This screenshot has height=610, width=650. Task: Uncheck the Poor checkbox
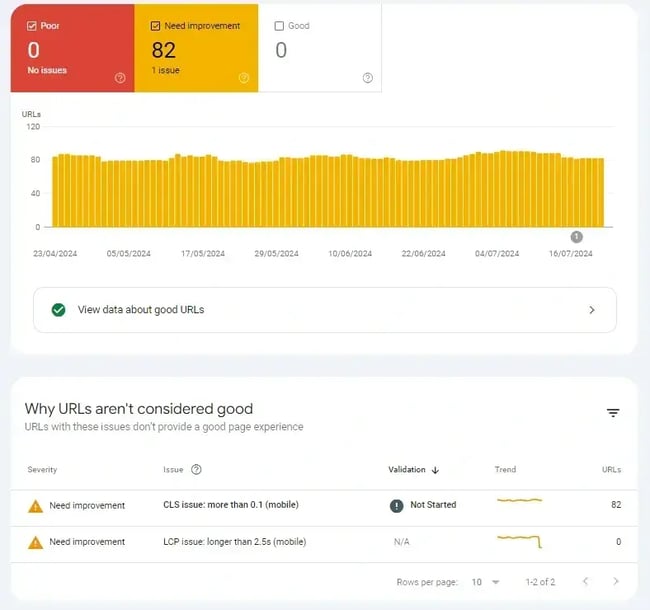[x=32, y=26]
